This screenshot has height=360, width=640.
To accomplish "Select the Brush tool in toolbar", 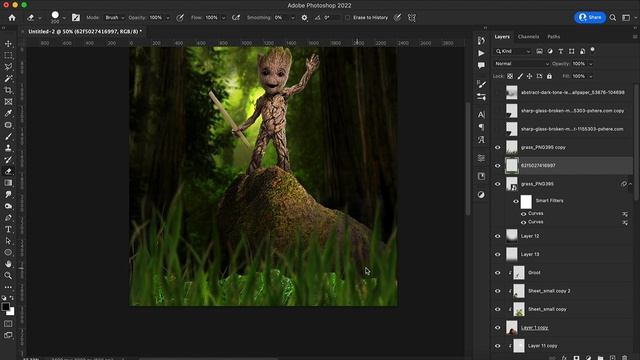I will 8,136.
